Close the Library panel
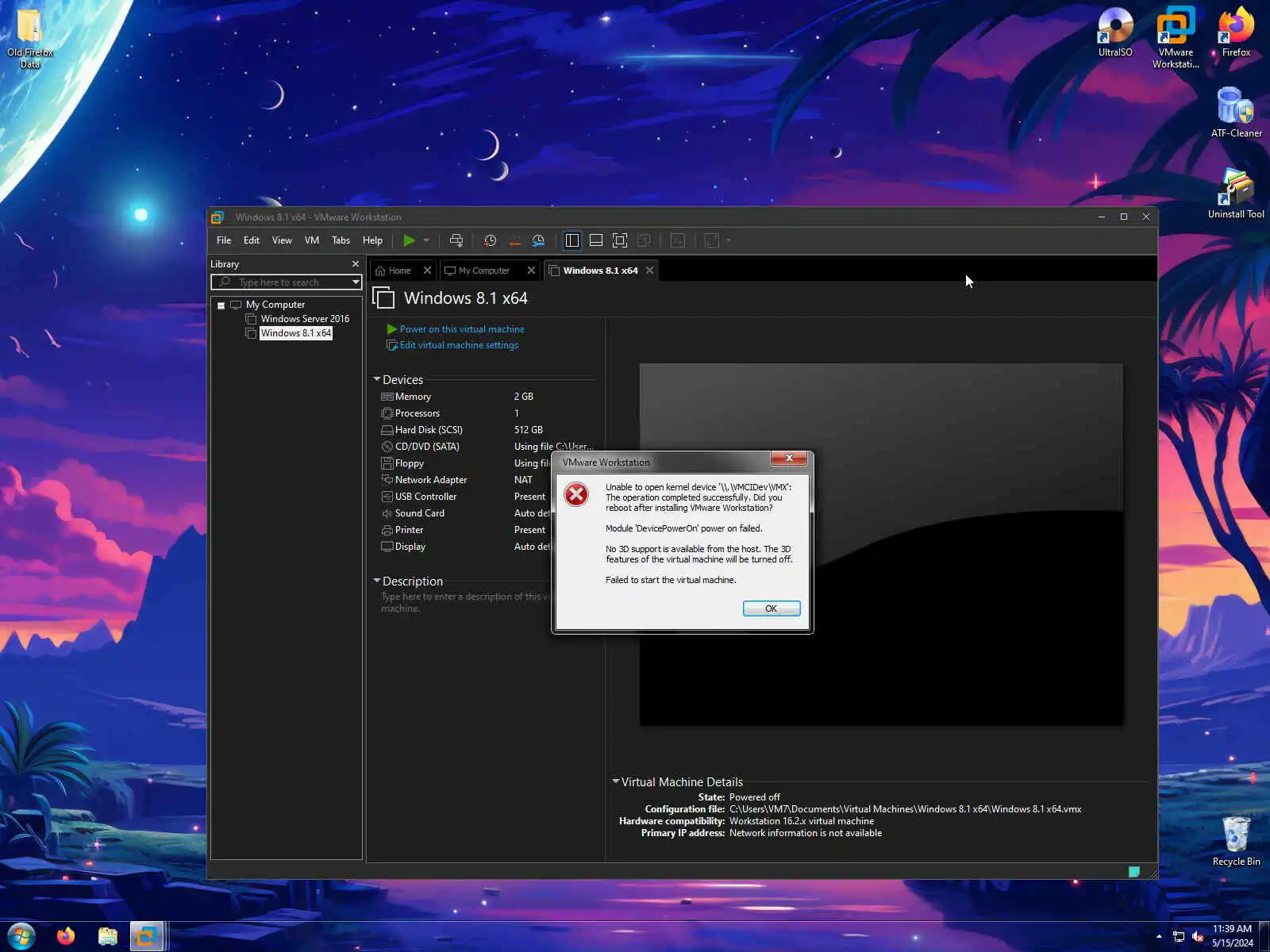The width and height of the screenshot is (1270, 952). tap(356, 264)
